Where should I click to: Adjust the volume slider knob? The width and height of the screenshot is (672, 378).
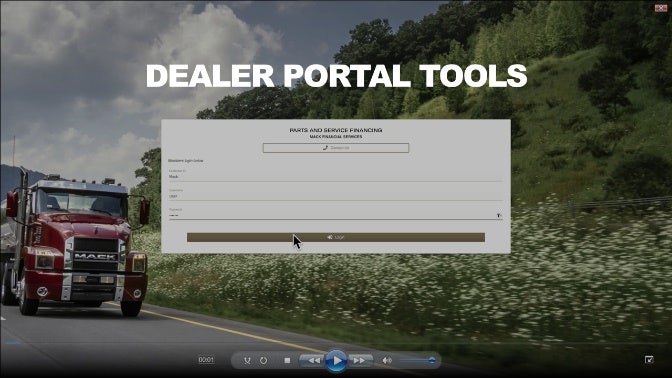(432, 360)
